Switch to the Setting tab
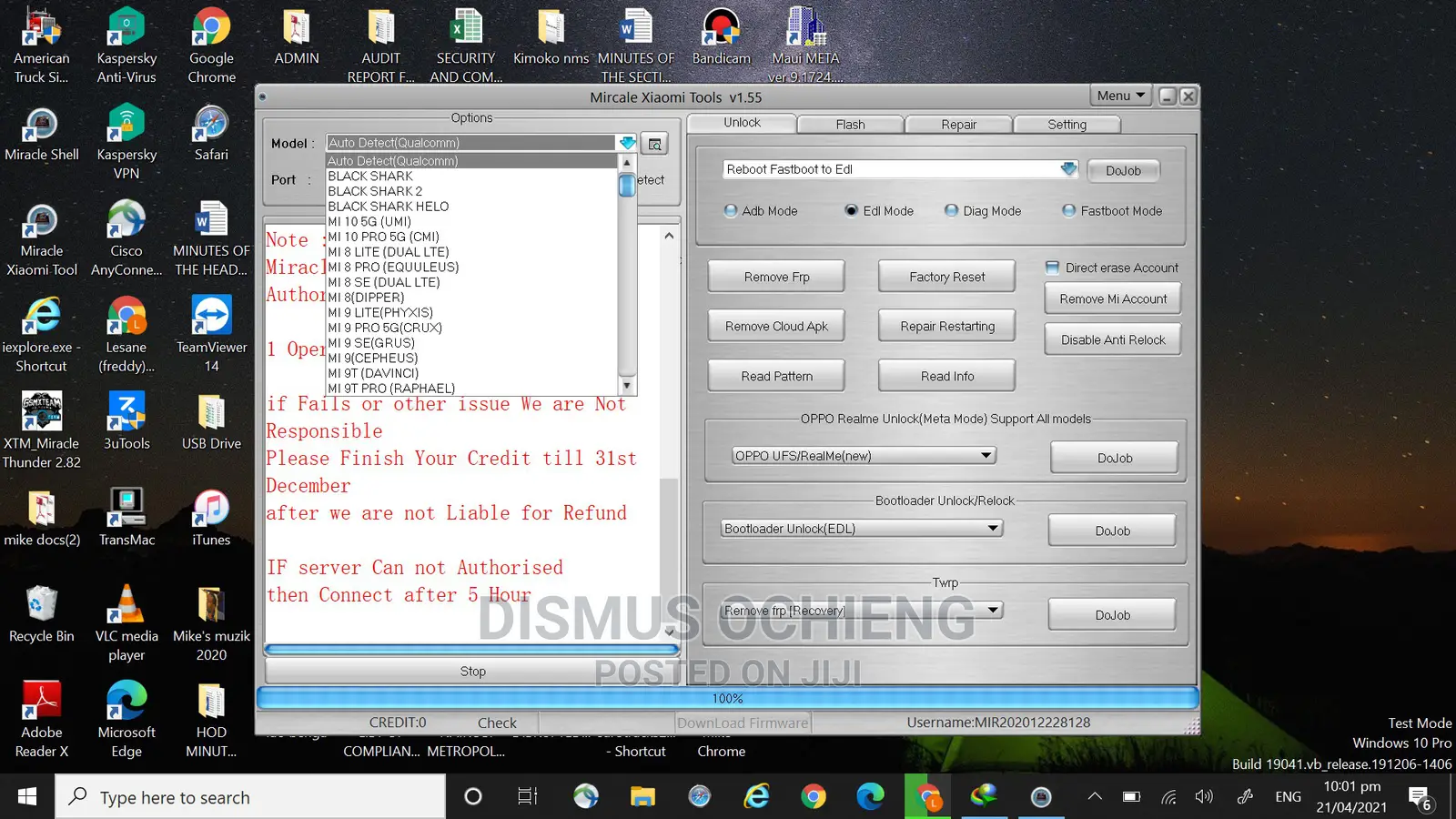Screen dimensions: 1456x819 point(1067,125)
